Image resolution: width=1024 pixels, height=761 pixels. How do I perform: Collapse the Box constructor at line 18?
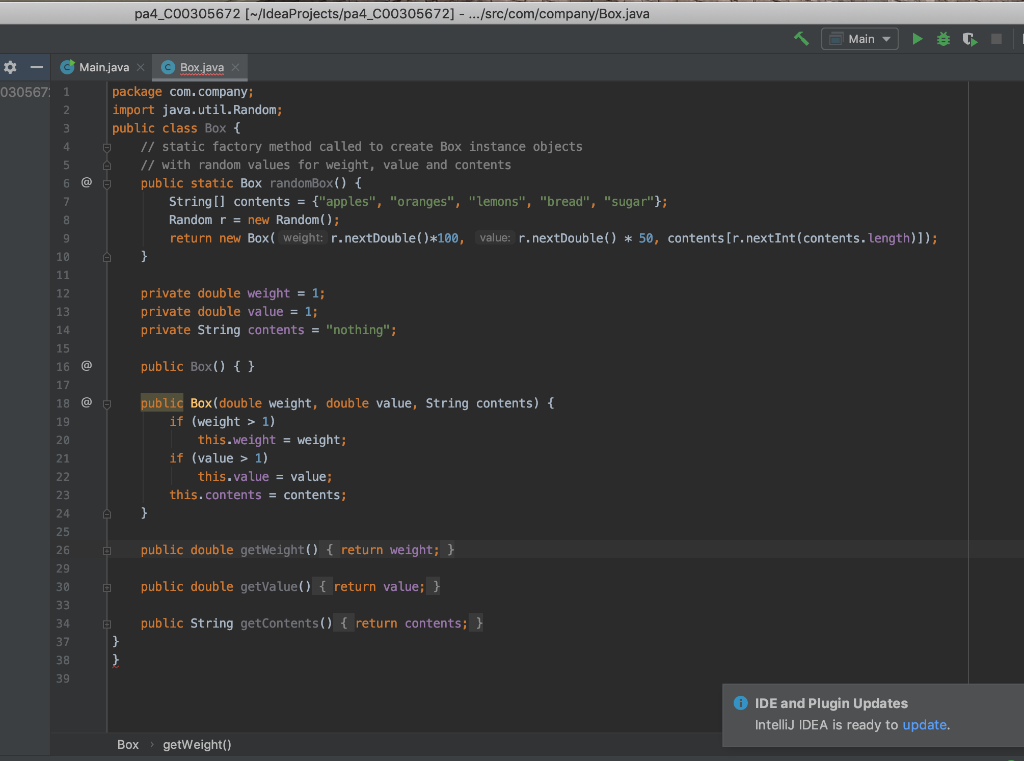point(106,404)
